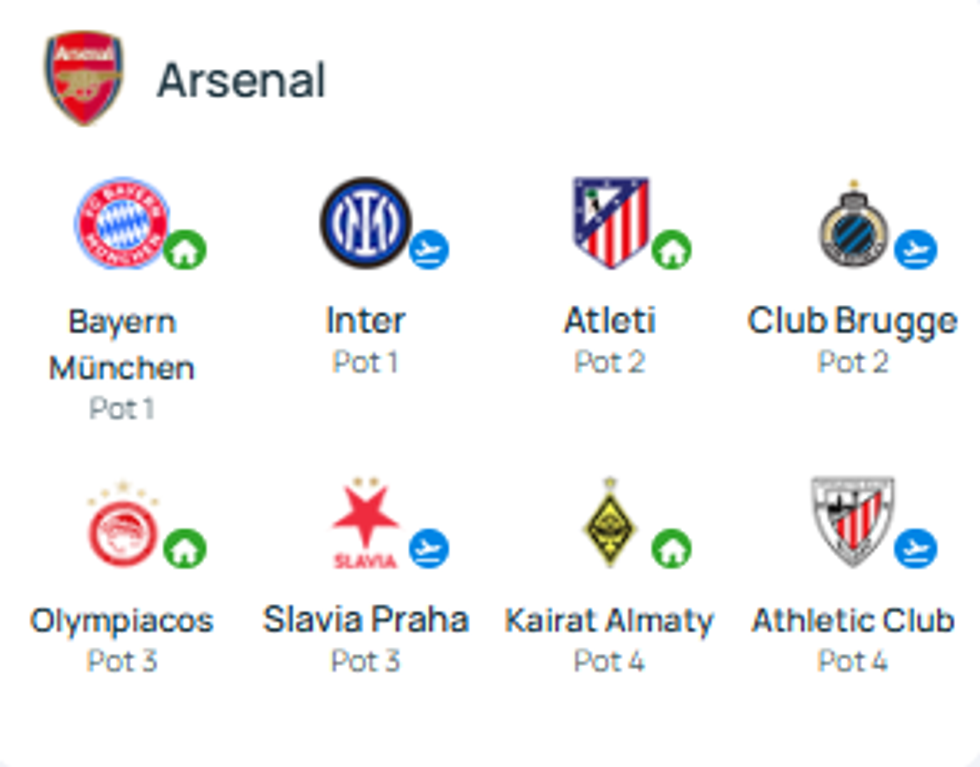Click home icon beside Bayern München logo
Image resolution: width=980 pixels, height=767 pixels.
[x=185, y=250]
